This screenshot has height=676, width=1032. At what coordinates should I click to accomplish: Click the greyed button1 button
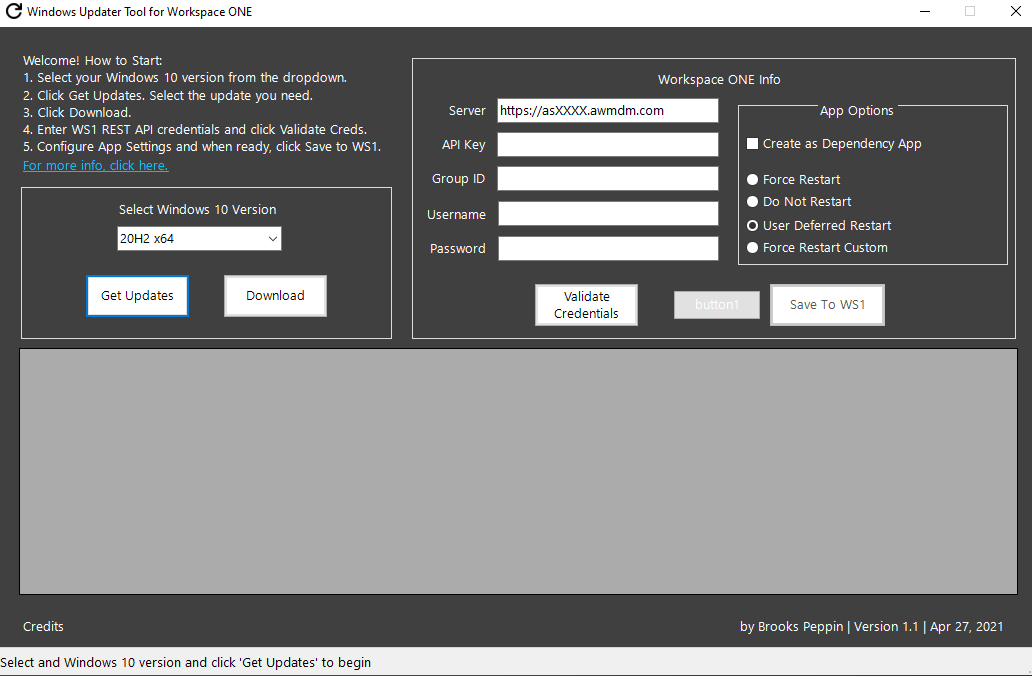717,305
